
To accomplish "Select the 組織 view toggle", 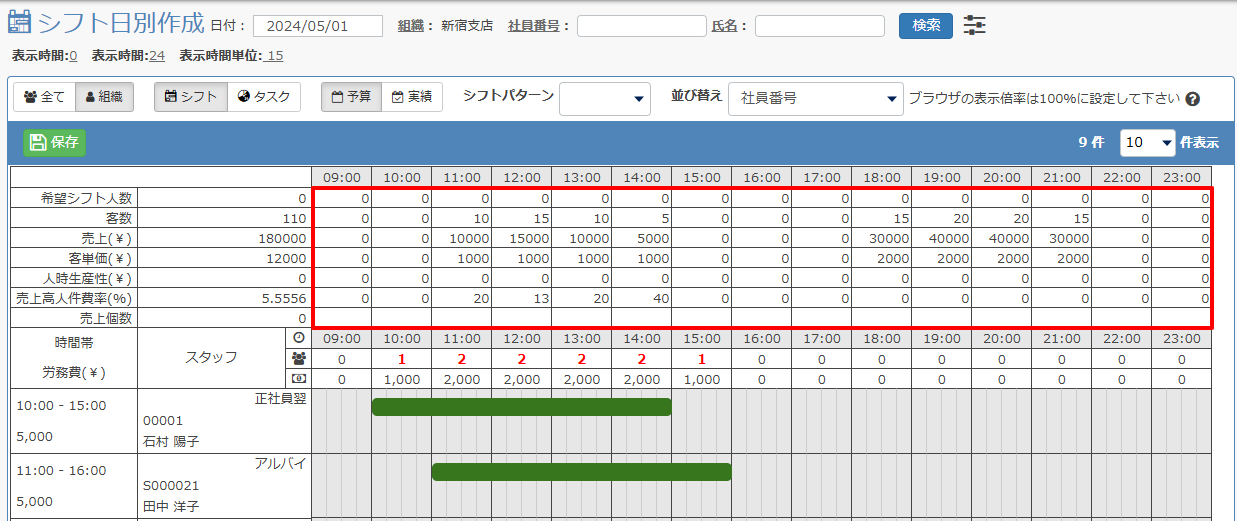I will point(104,97).
